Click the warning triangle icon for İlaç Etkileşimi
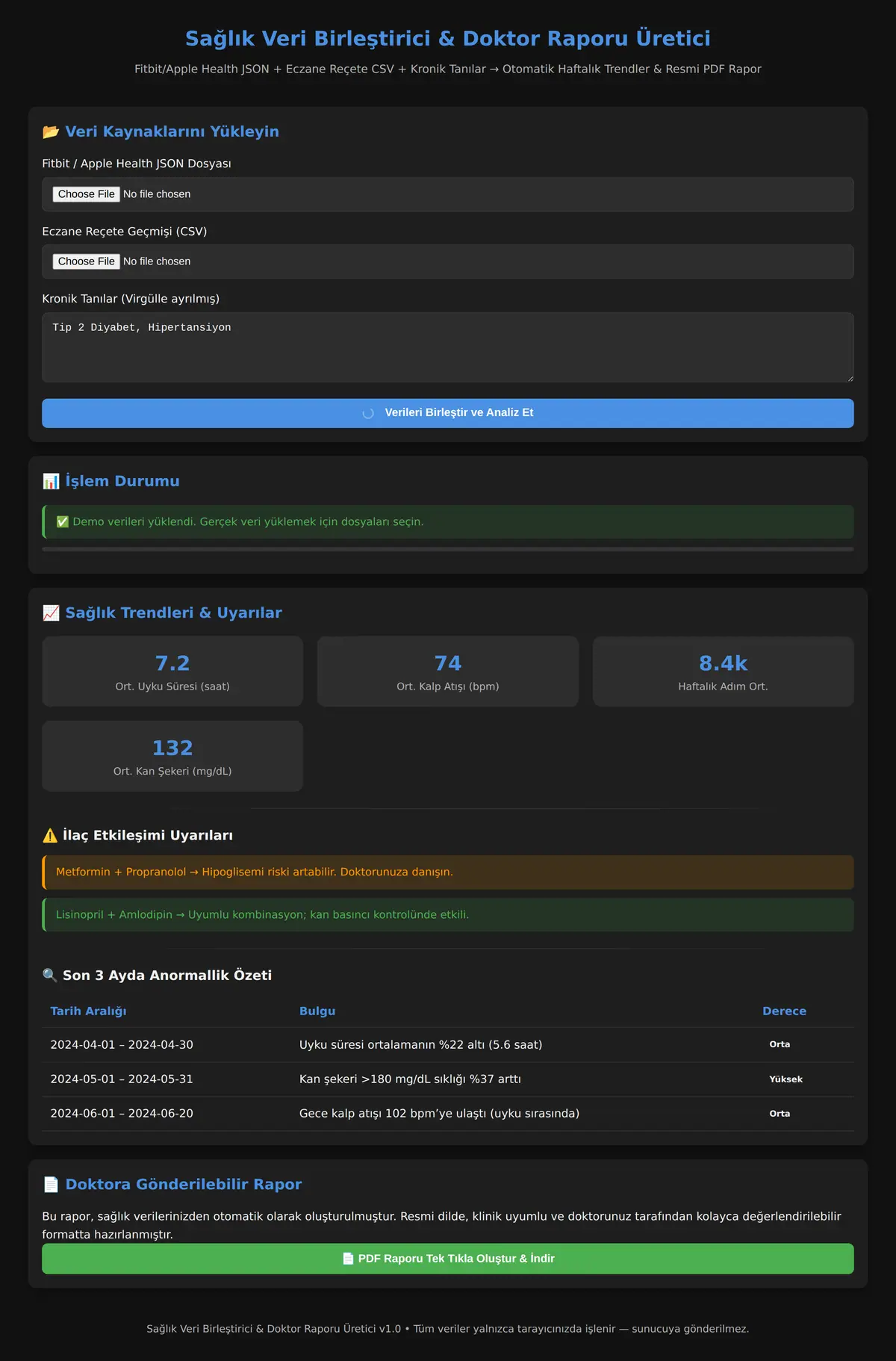This screenshot has height=1361, width=896. (50, 836)
